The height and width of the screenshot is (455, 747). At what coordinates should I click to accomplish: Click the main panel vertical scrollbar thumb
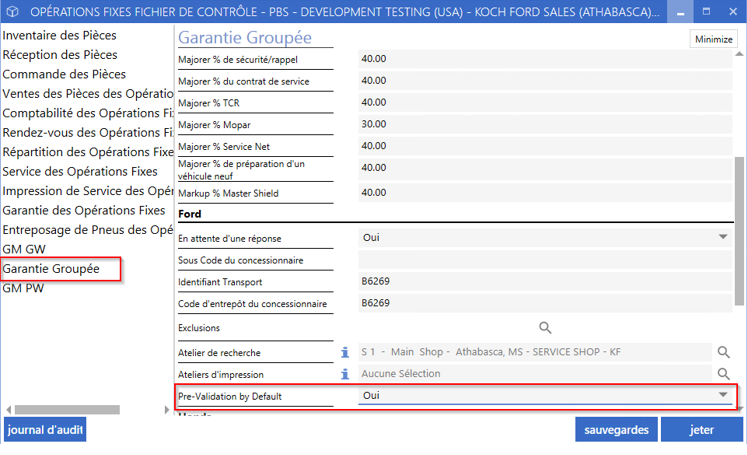click(739, 231)
